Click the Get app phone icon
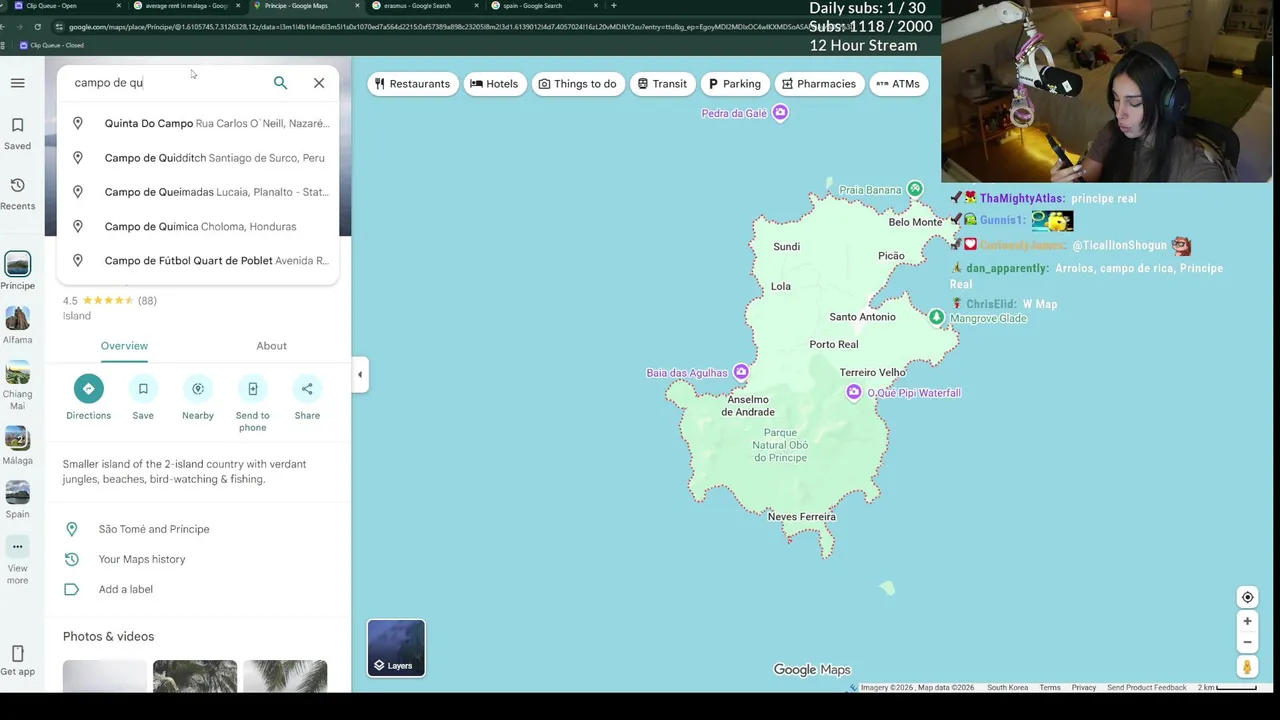The image size is (1280, 720). [17, 655]
